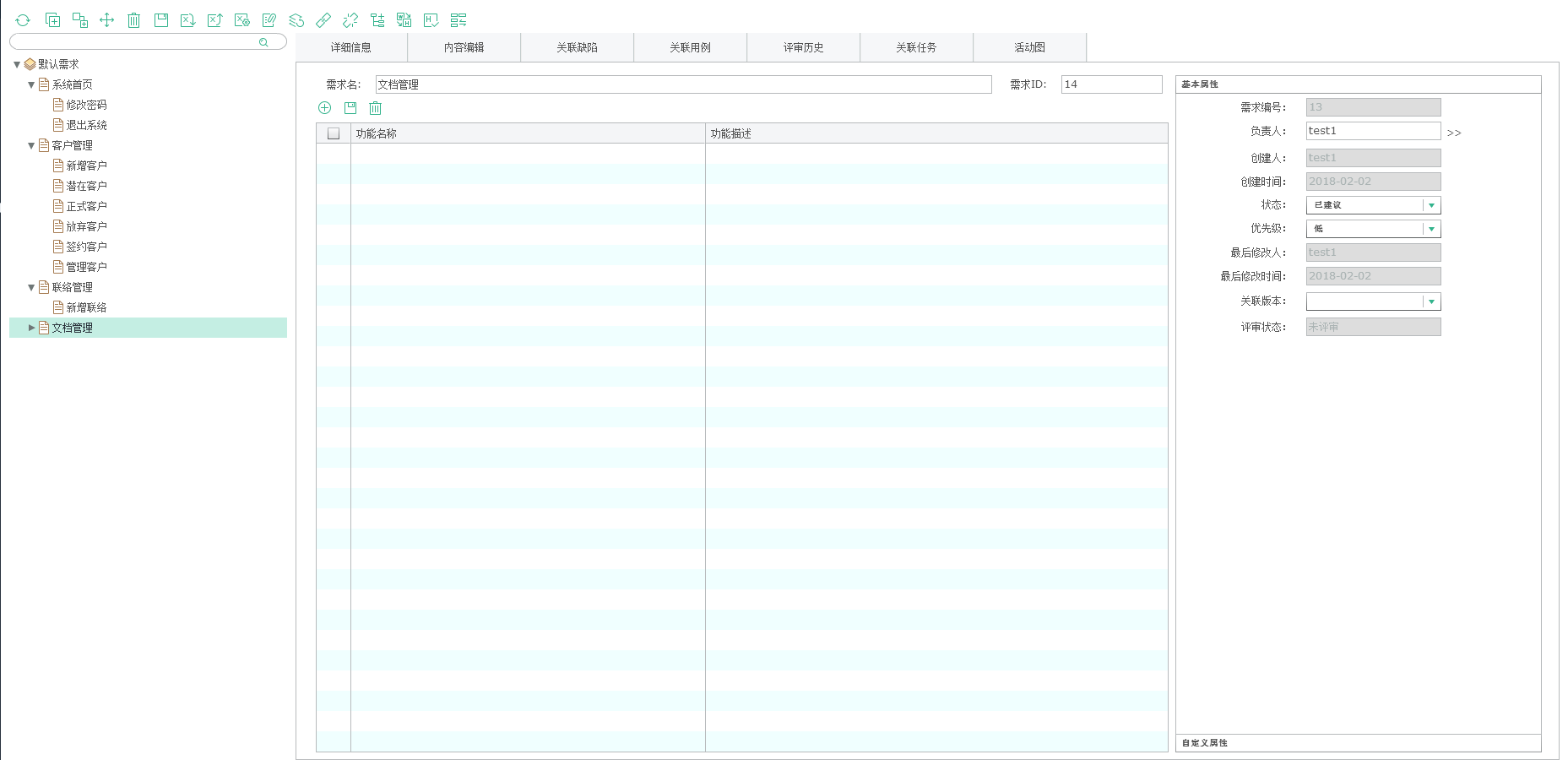Viewport: 1568px width, 760px height.
Task: Open the 优先级 dropdown
Action: tap(1431, 229)
